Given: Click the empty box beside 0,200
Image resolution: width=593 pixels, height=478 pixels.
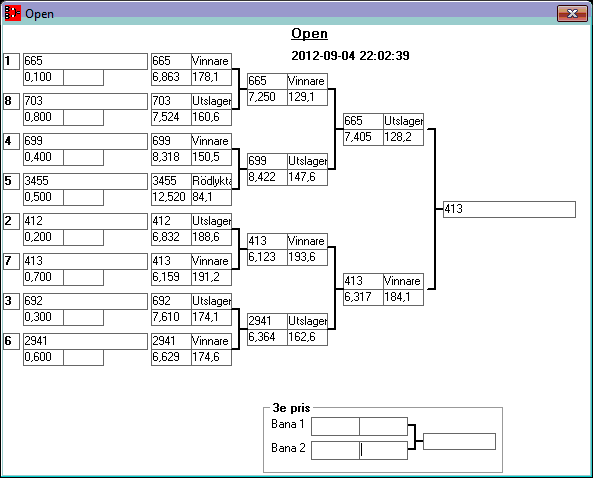Looking at the screenshot, I should (x=83, y=237).
